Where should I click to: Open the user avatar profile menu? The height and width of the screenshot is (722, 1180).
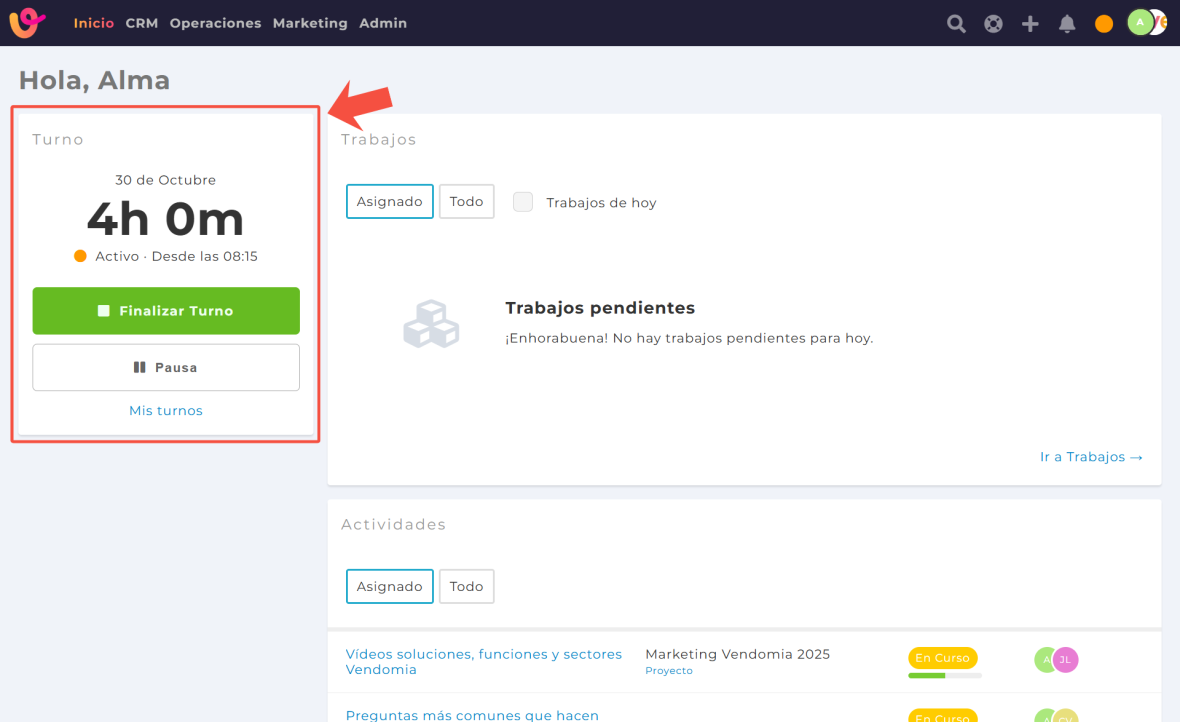[1141, 22]
